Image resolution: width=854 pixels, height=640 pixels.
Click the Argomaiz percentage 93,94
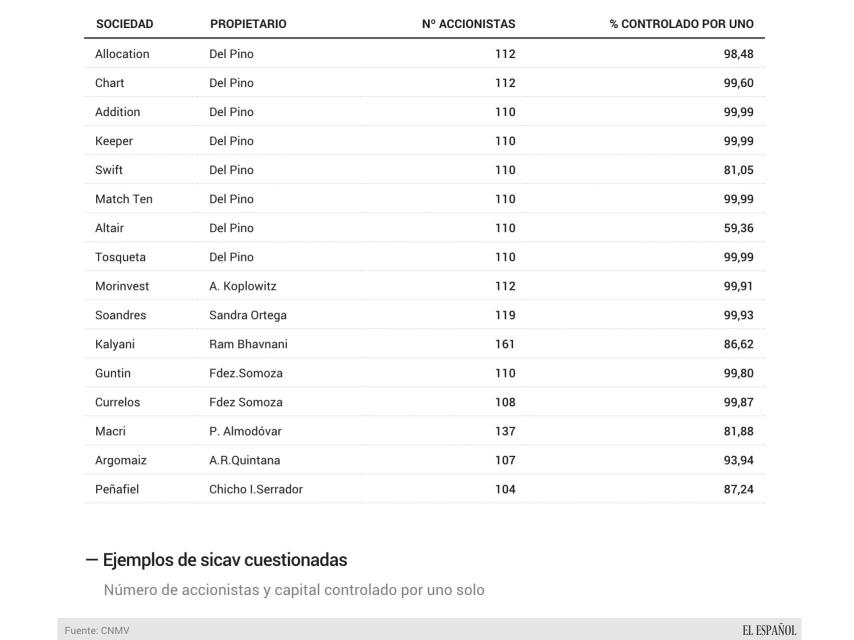click(738, 460)
